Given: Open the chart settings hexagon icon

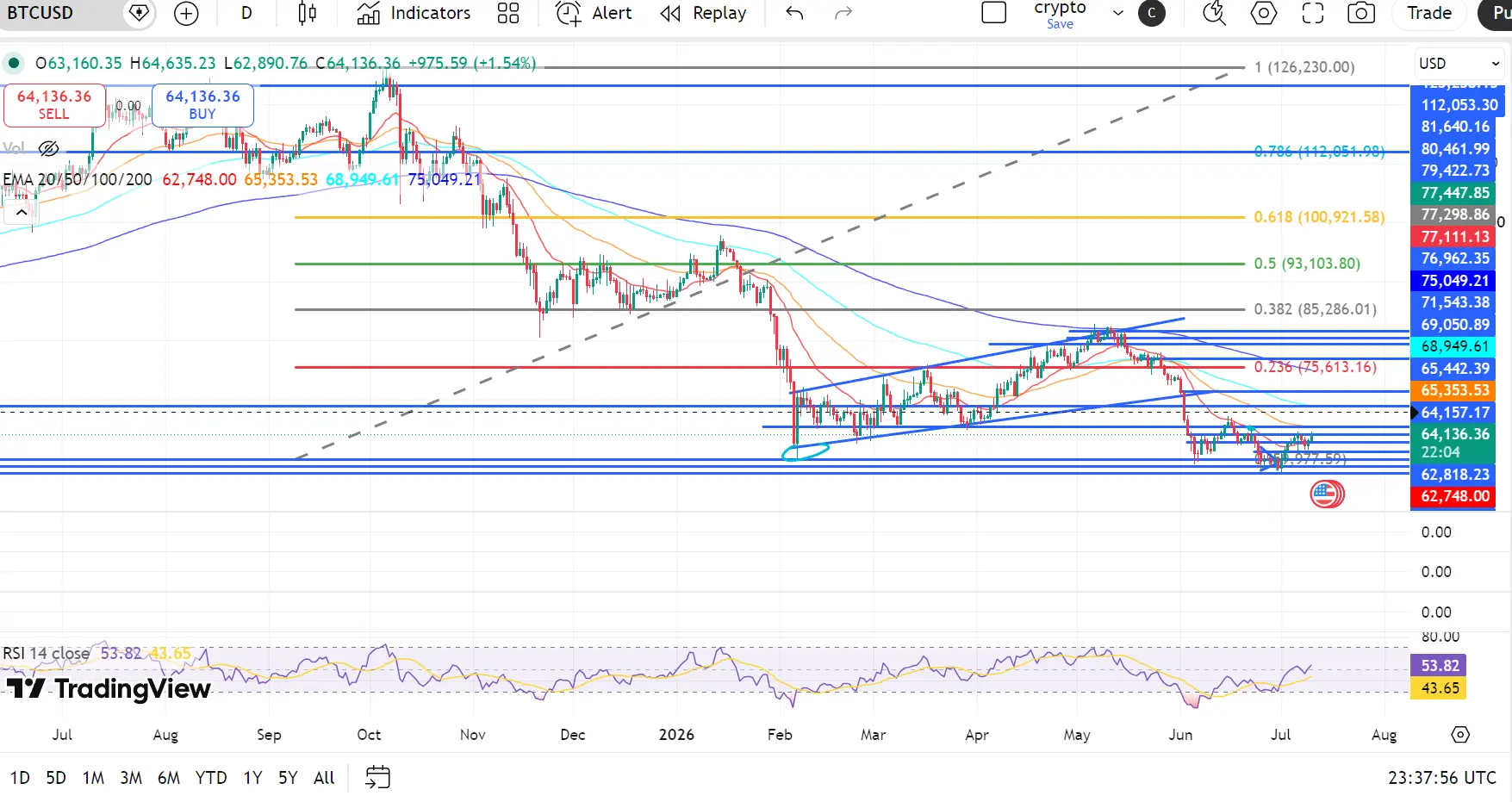Looking at the screenshot, I should (1264, 13).
